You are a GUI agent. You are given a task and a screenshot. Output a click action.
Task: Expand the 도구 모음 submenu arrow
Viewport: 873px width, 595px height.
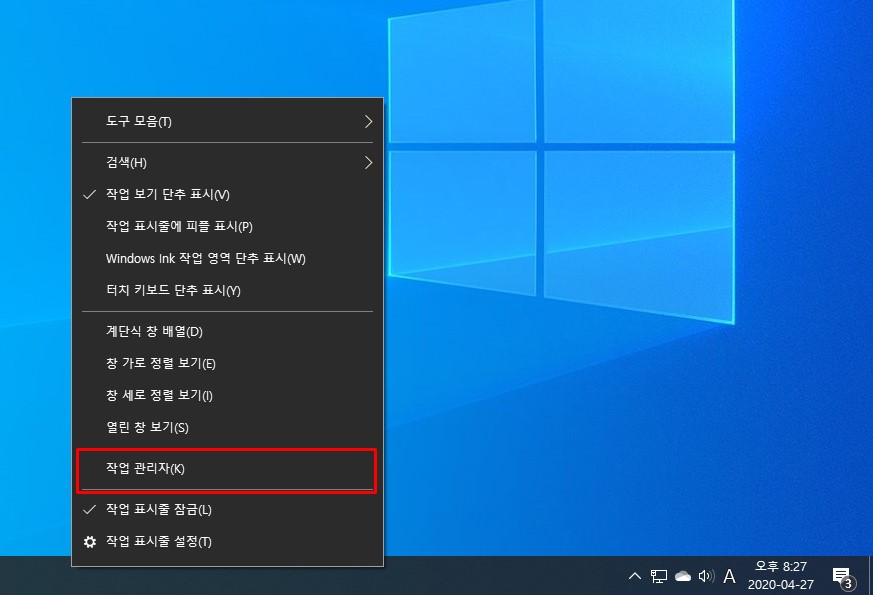(x=368, y=121)
